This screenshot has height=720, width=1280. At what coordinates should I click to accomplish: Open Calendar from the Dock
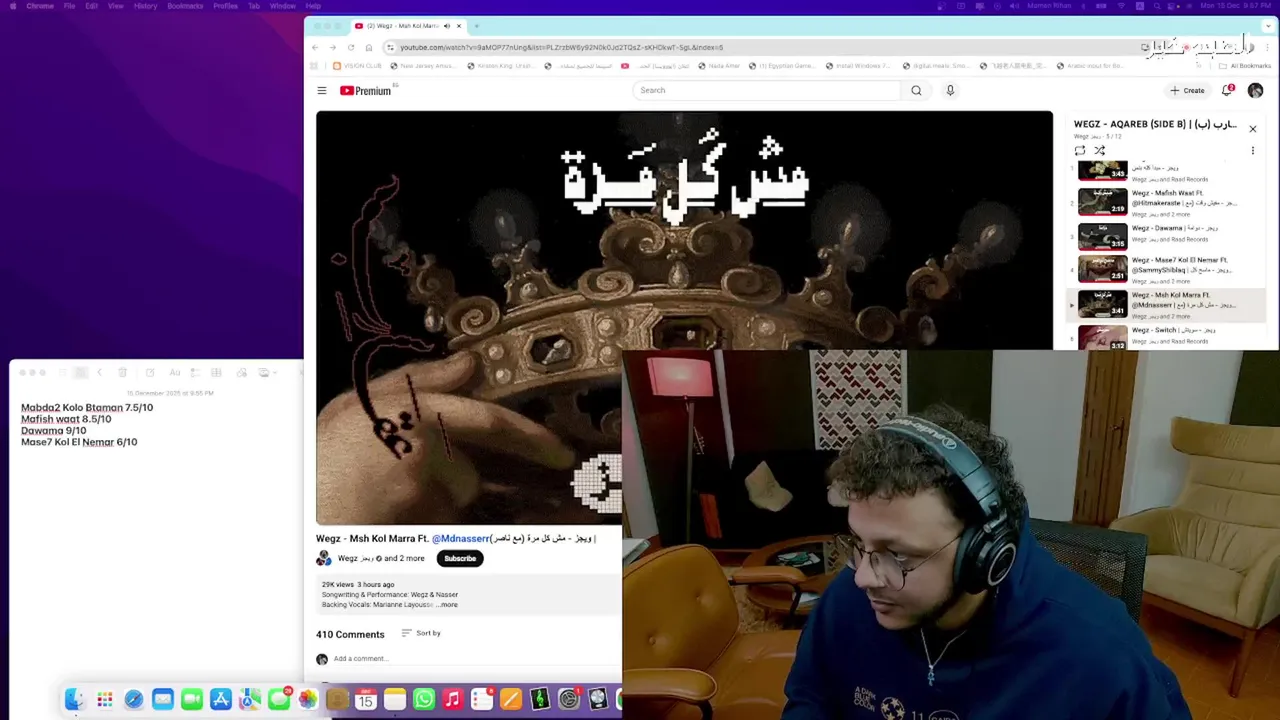click(365, 699)
